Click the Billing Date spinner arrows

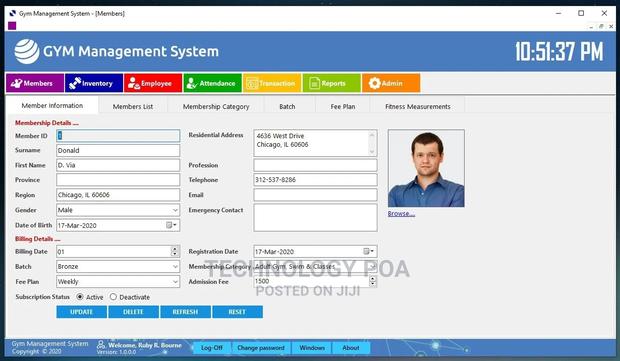(x=175, y=251)
